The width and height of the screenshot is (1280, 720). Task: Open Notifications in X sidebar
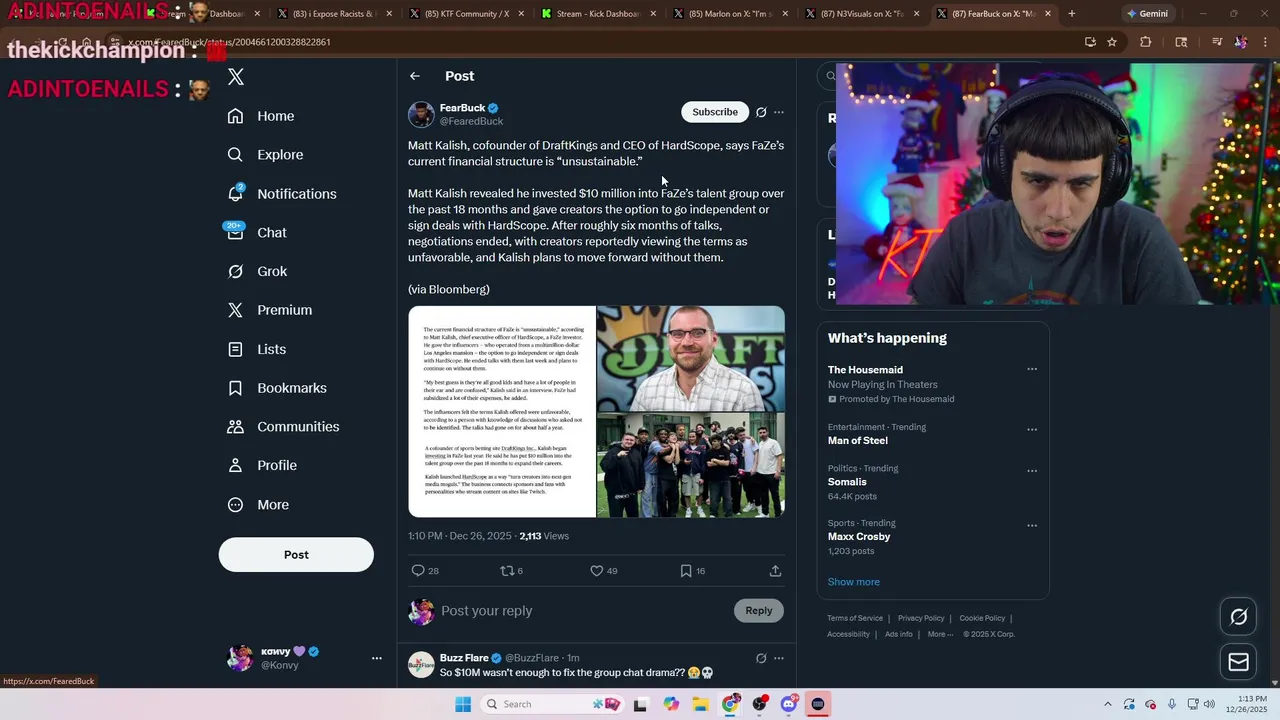tap(282, 194)
